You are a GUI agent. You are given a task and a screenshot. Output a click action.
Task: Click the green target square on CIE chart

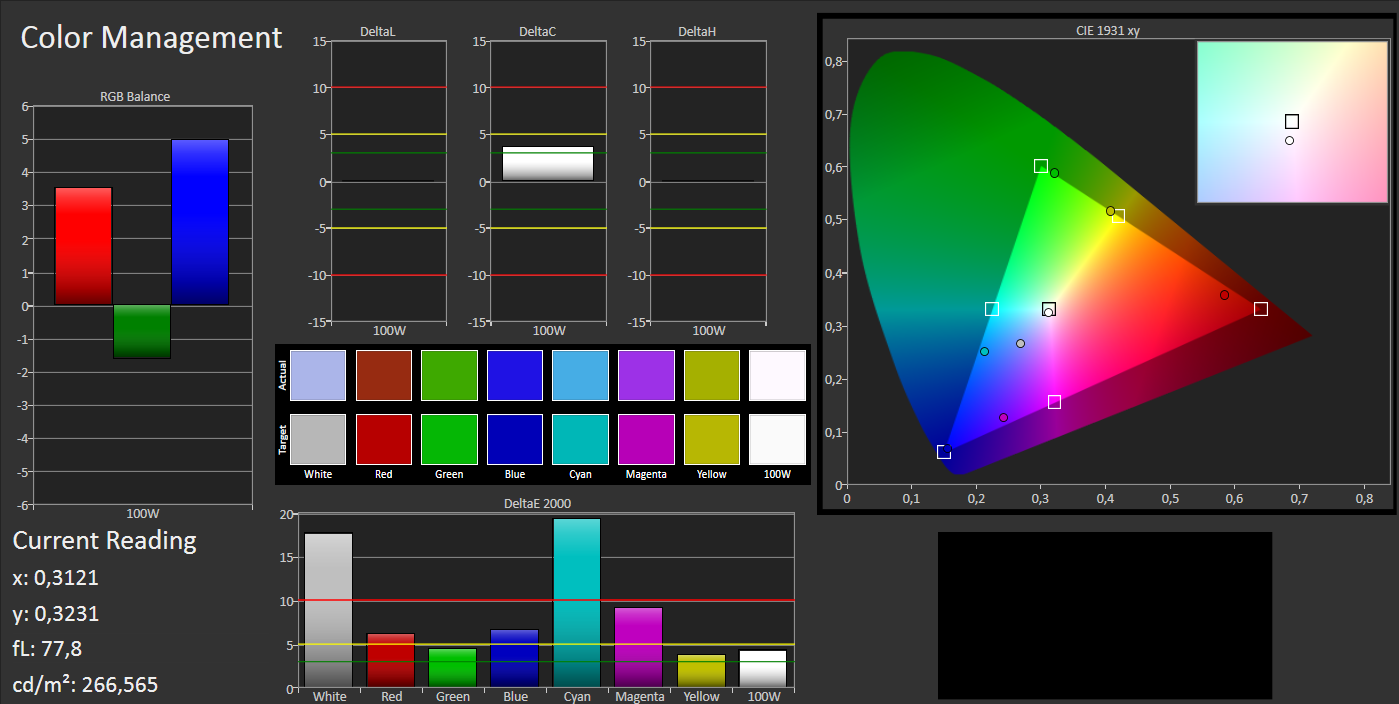pyautogui.click(x=1041, y=166)
